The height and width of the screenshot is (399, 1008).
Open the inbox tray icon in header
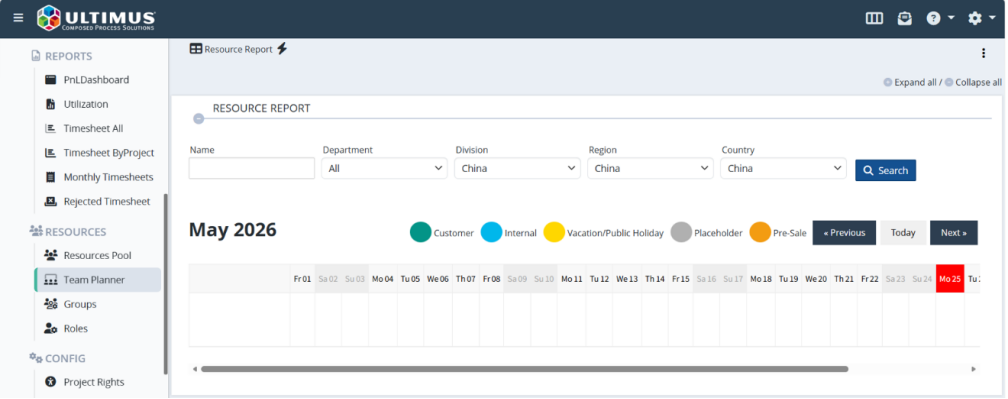click(x=904, y=19)
